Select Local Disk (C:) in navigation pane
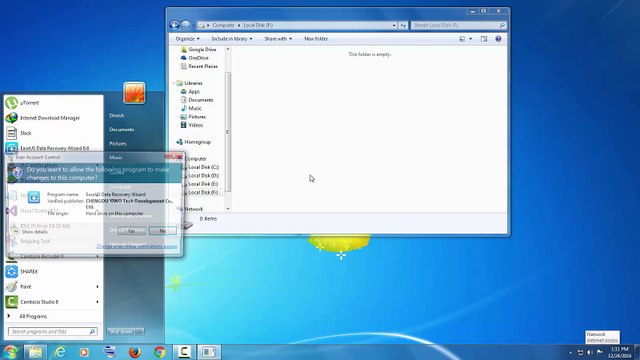This screenshot has width=640, height=360. (203, 167)
